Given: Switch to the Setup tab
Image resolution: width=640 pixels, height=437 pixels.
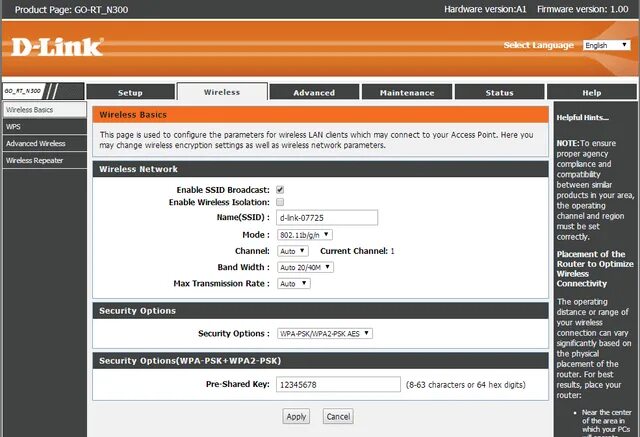Looking at the screenshot, I should click(x=130, y=92).
